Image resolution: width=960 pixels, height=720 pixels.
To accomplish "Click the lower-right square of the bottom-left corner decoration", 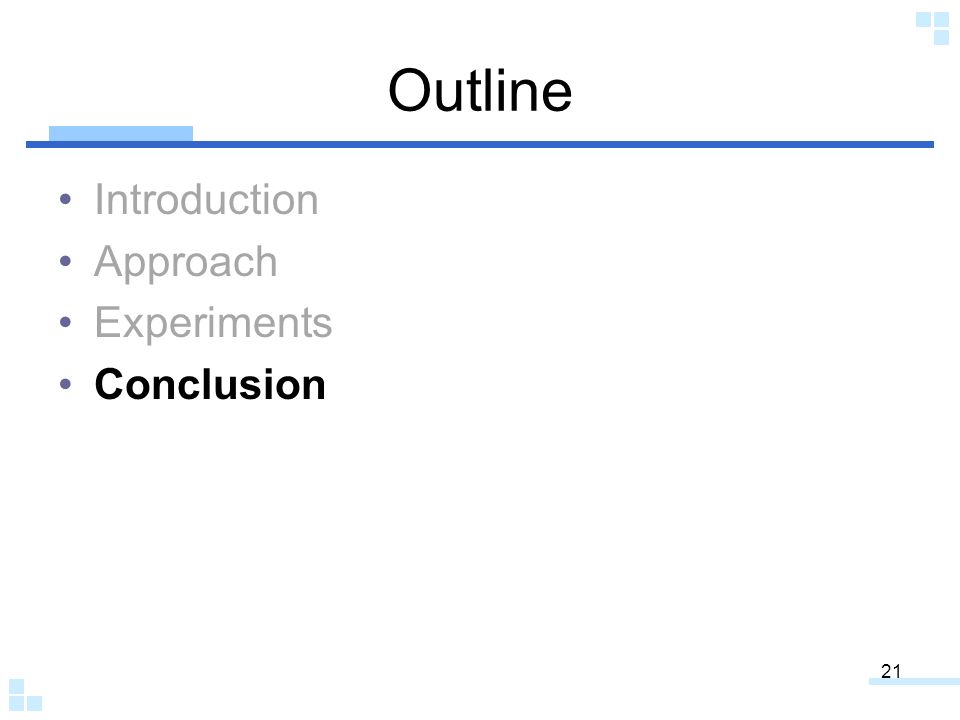I will point(34,703).
